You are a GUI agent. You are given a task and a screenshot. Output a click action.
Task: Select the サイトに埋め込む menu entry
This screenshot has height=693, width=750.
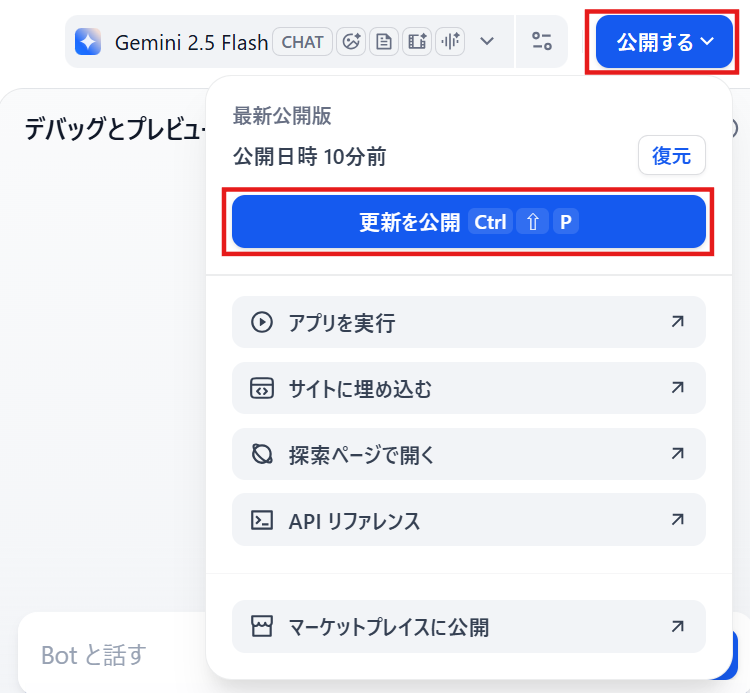tap(469, 388)
